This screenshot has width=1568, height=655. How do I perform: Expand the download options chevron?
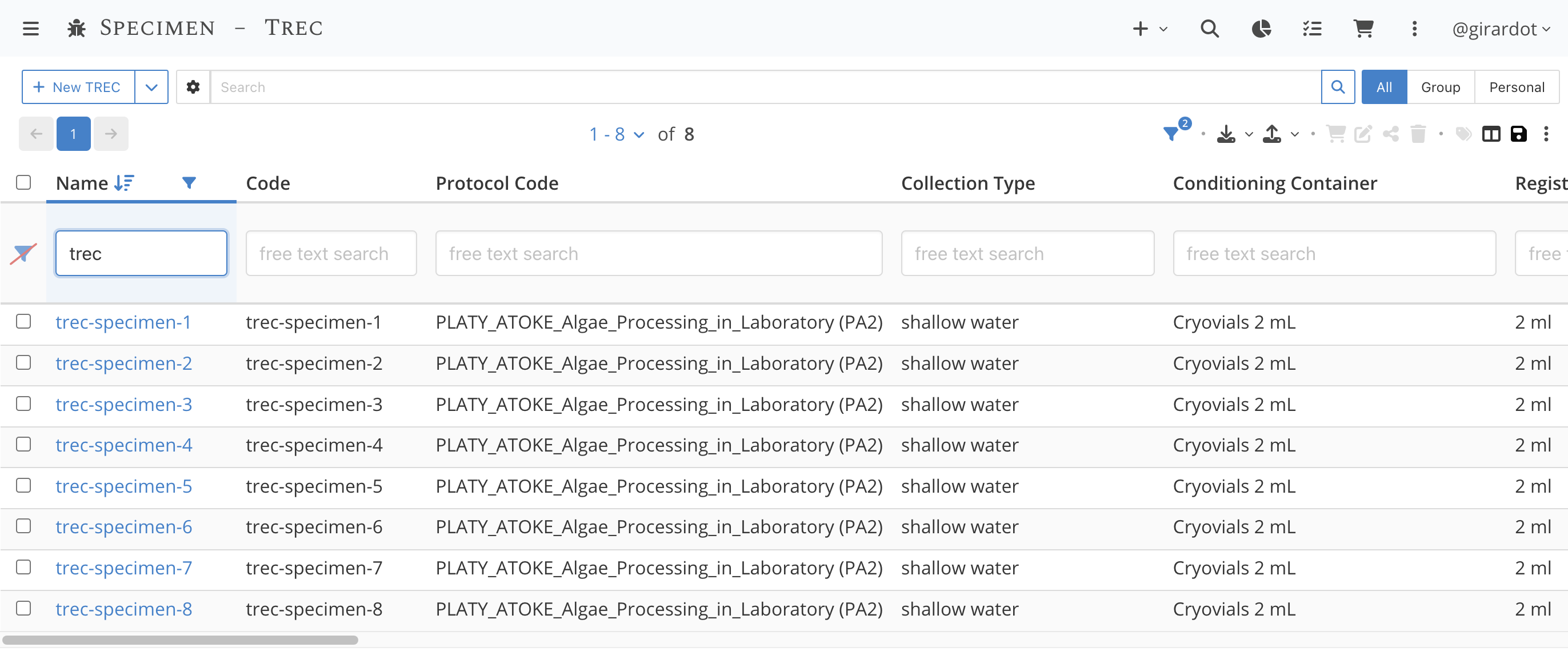tap(1249, 134)
